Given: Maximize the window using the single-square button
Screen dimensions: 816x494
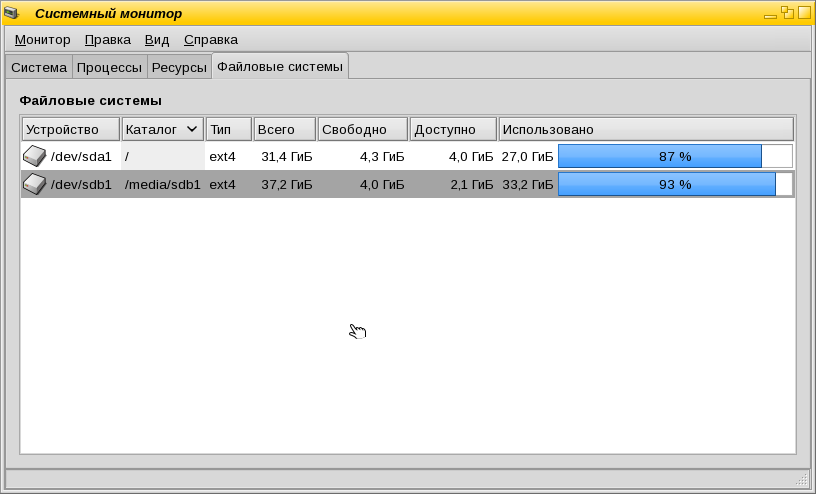Looking at the screenshot, I should point(805,12).
